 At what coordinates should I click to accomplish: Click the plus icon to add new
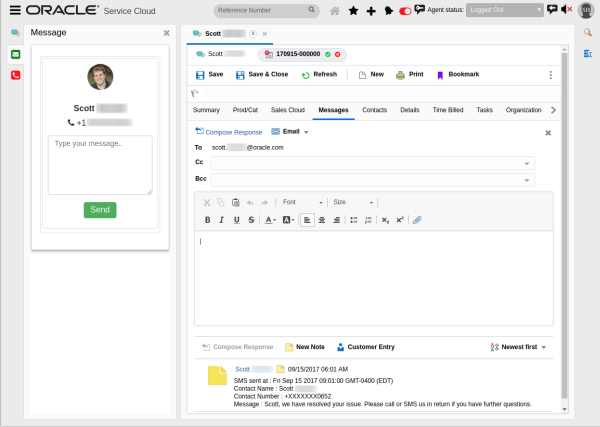pos(371,10)
